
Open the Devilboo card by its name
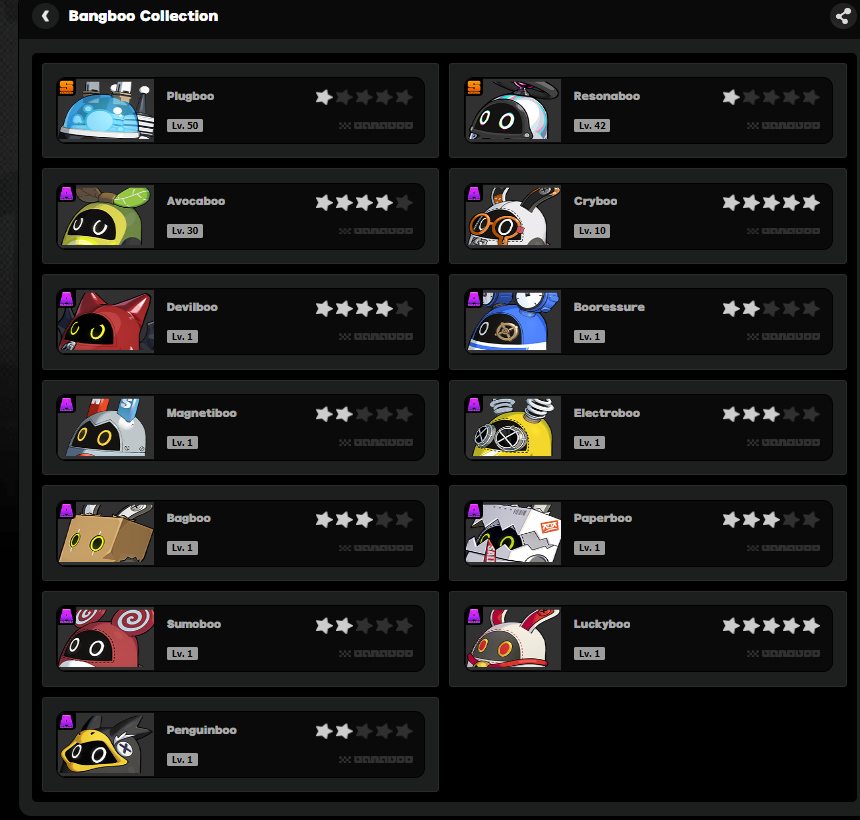(x=192, y=307)
